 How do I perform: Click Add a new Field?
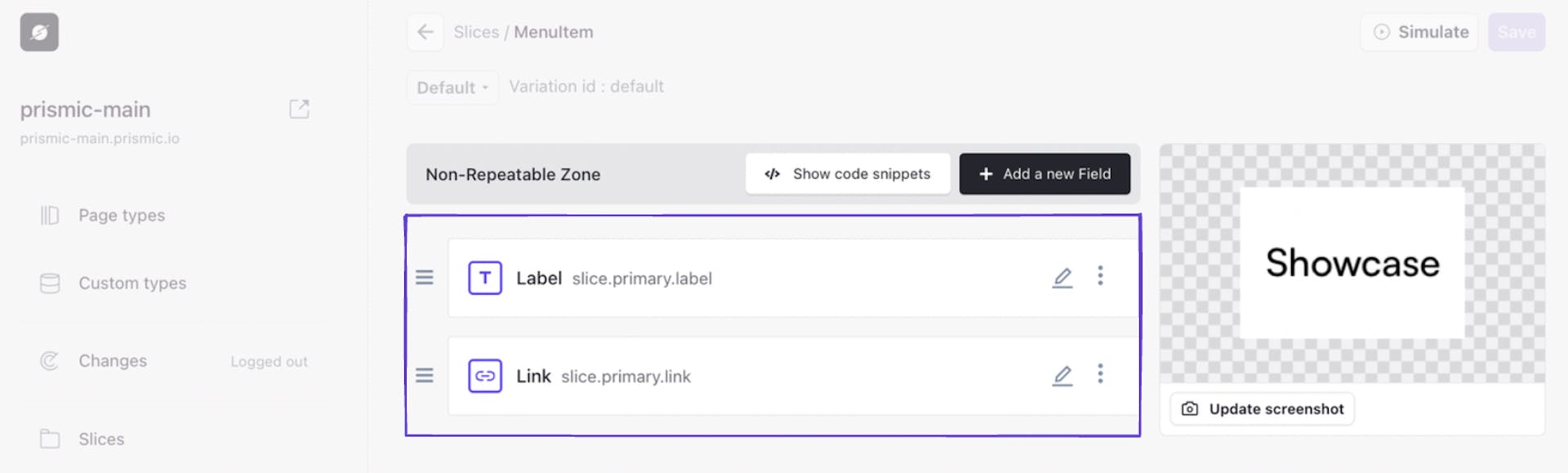point(1045,173)
